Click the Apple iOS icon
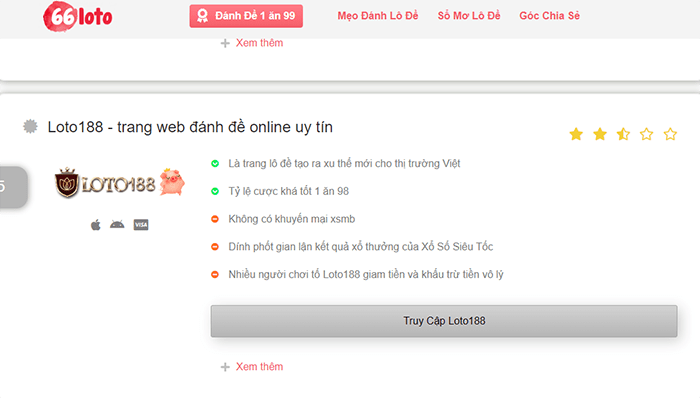This screenshot has width=700, height=398. pyautogui.click(x=96, y=225)
